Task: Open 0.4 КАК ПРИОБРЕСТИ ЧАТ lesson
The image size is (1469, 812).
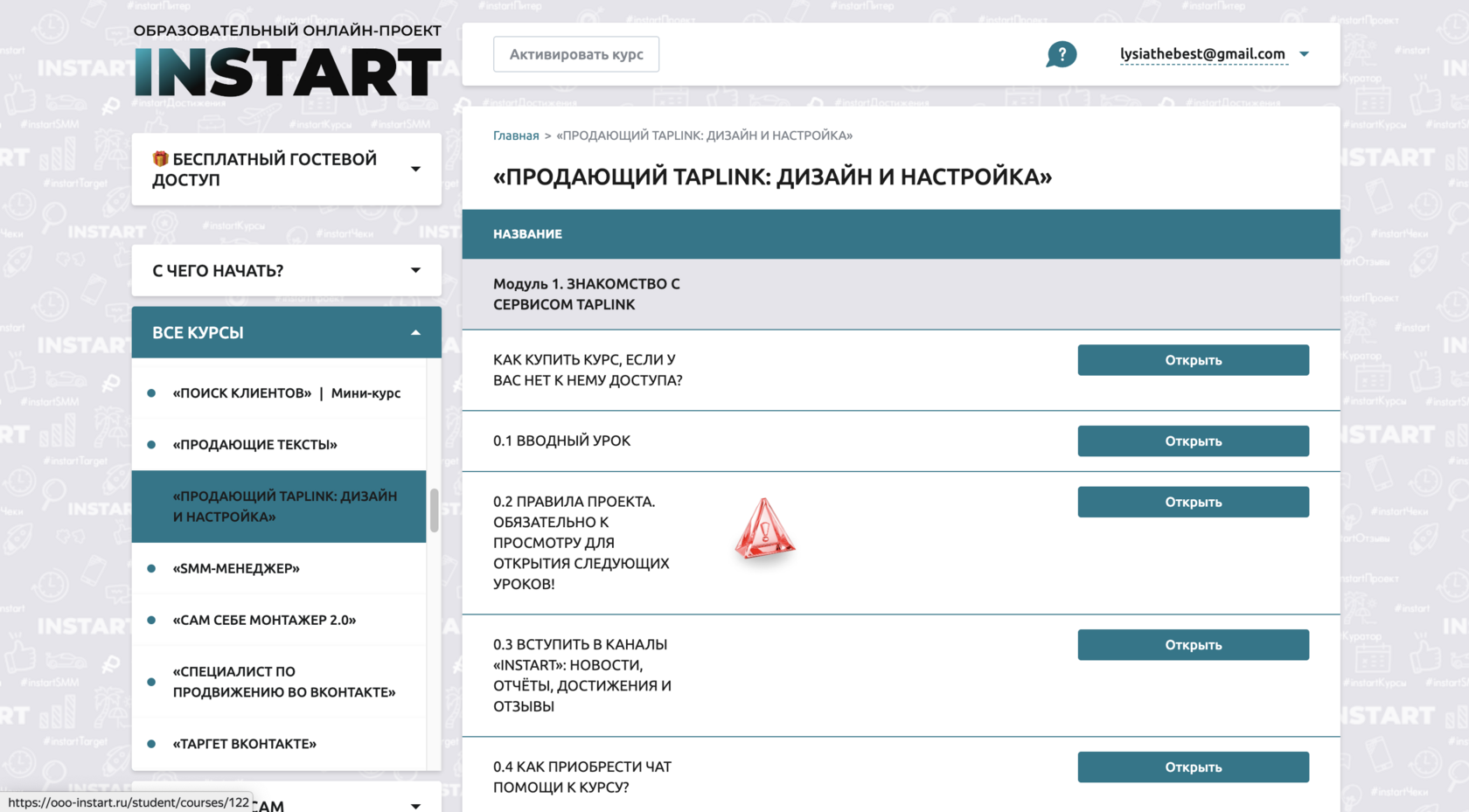Action: pyautogui.click(x=1193, y=767)
